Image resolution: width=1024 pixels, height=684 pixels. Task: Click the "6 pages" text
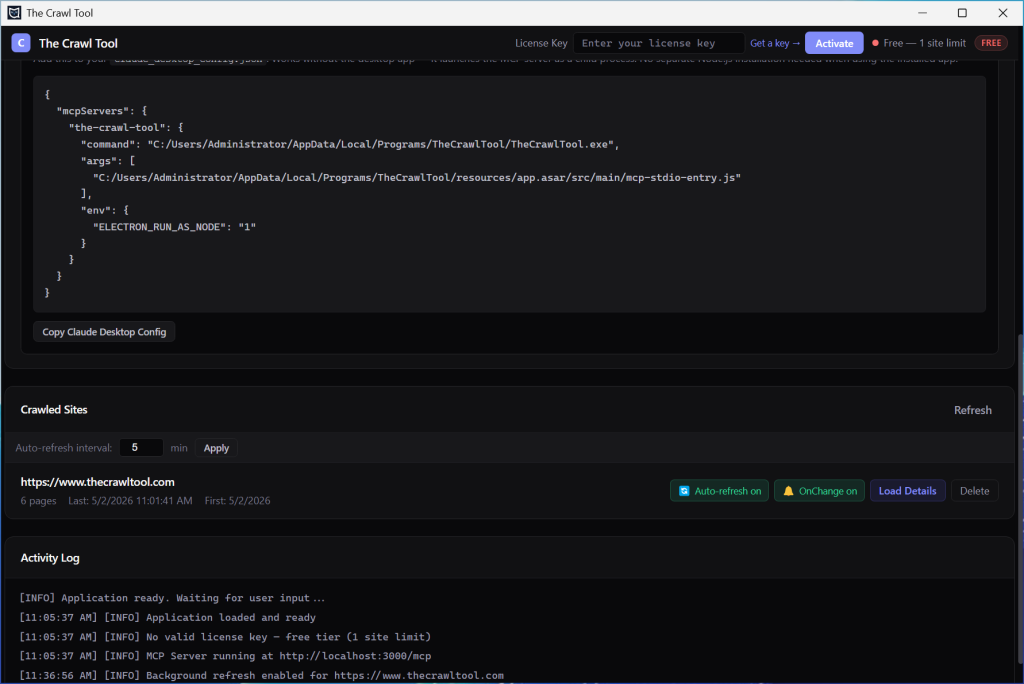(x=39, y=500)
